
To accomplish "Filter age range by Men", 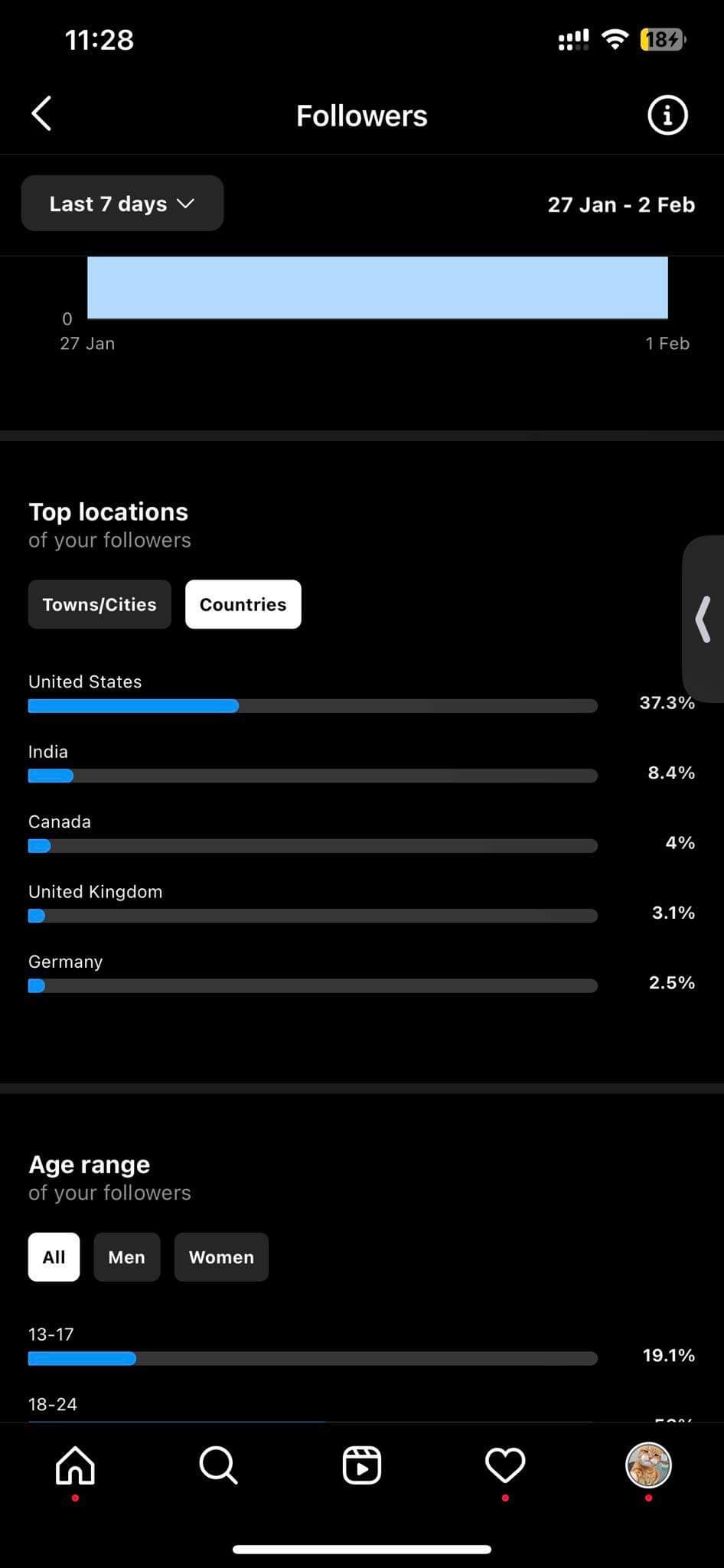I will [126, 1257].
